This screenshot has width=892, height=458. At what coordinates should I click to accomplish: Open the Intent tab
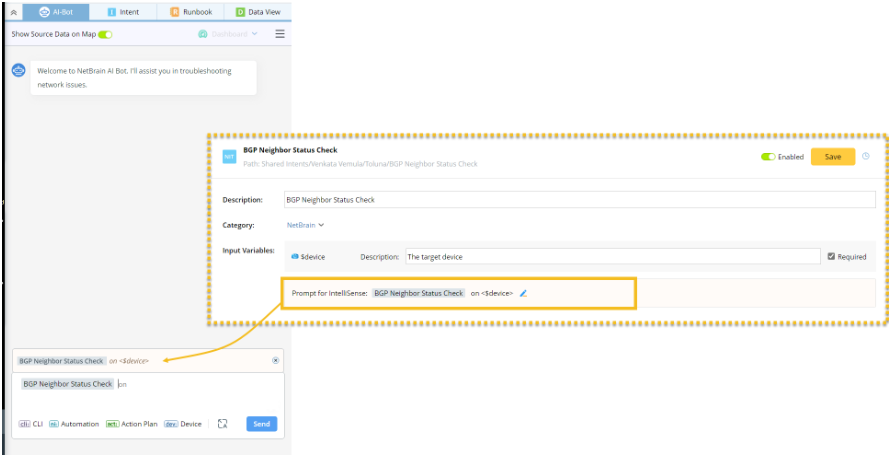click(123, 12)
